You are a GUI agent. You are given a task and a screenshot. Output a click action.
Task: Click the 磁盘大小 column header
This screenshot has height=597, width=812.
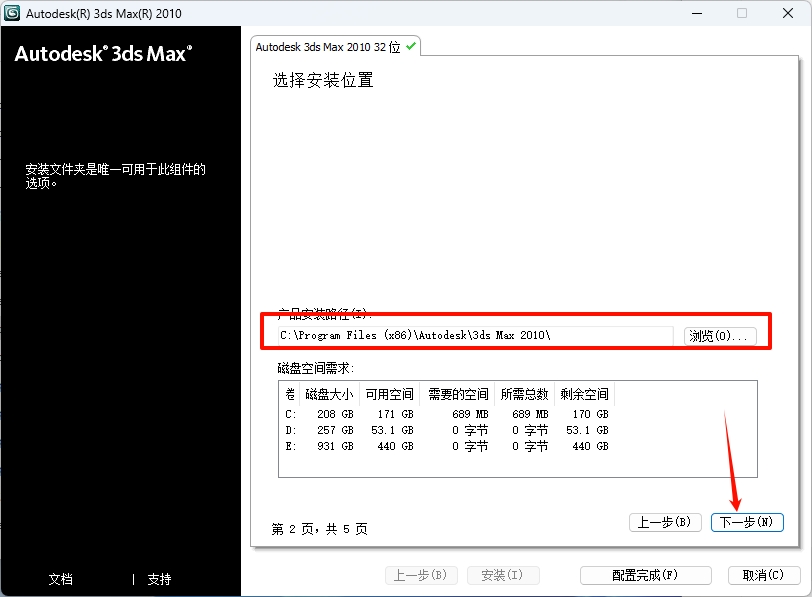point(330,393)
